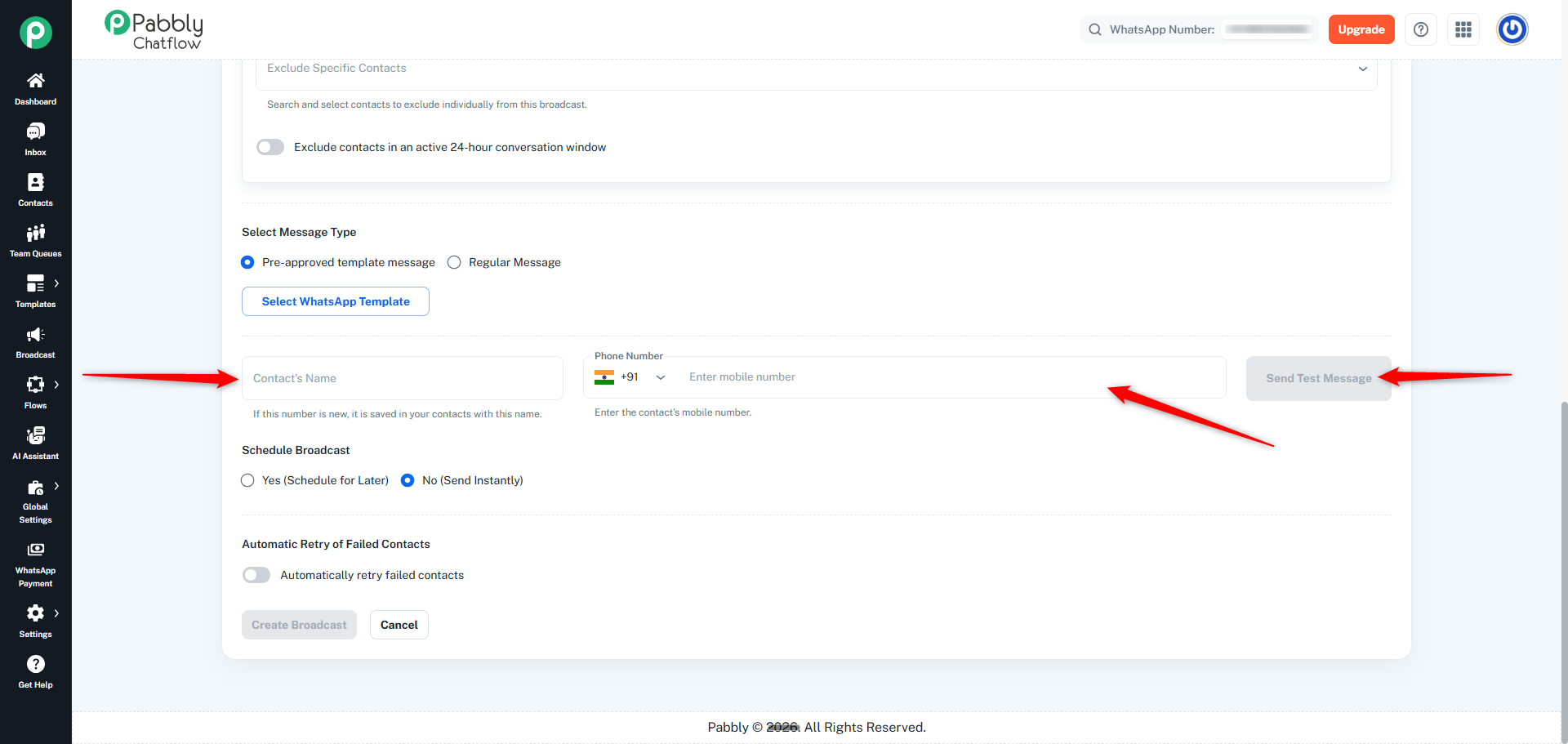Choose Yes (Schedule for Later) option
Screen dimensions: 1568x744
tap(247, 480)
